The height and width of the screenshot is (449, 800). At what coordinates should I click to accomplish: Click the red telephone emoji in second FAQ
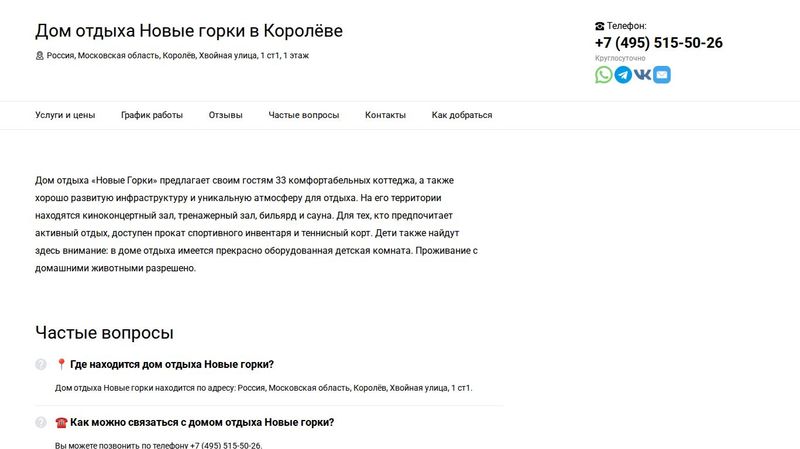click(x=61, y=422)
